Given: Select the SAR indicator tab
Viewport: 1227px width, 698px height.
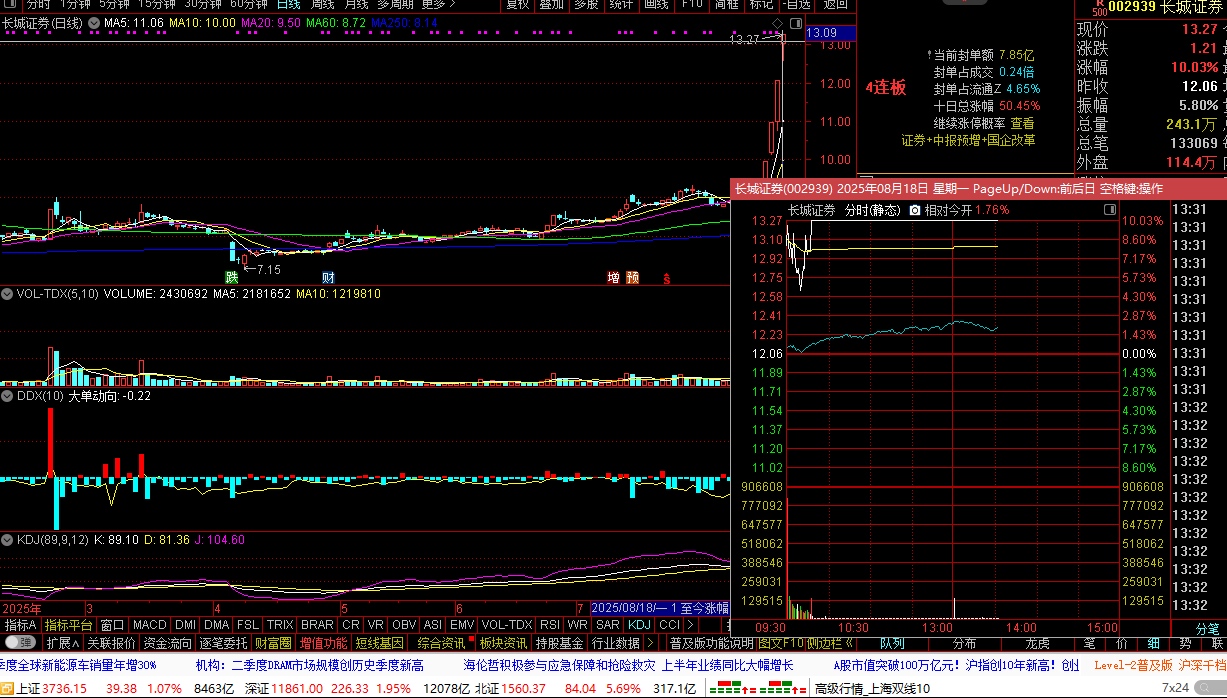Looking at the screenshot, I should pyautogui.click(x=607, y=625).
